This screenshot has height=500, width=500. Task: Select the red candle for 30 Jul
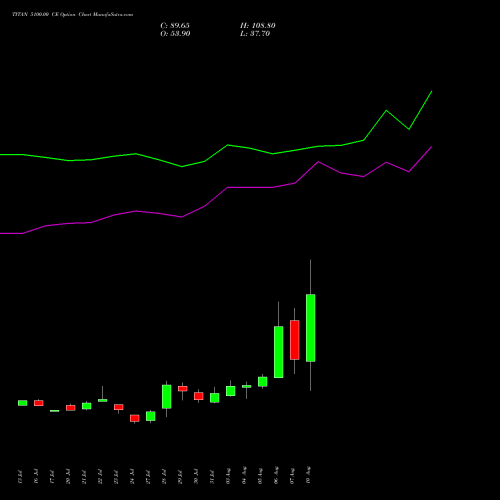199,396
